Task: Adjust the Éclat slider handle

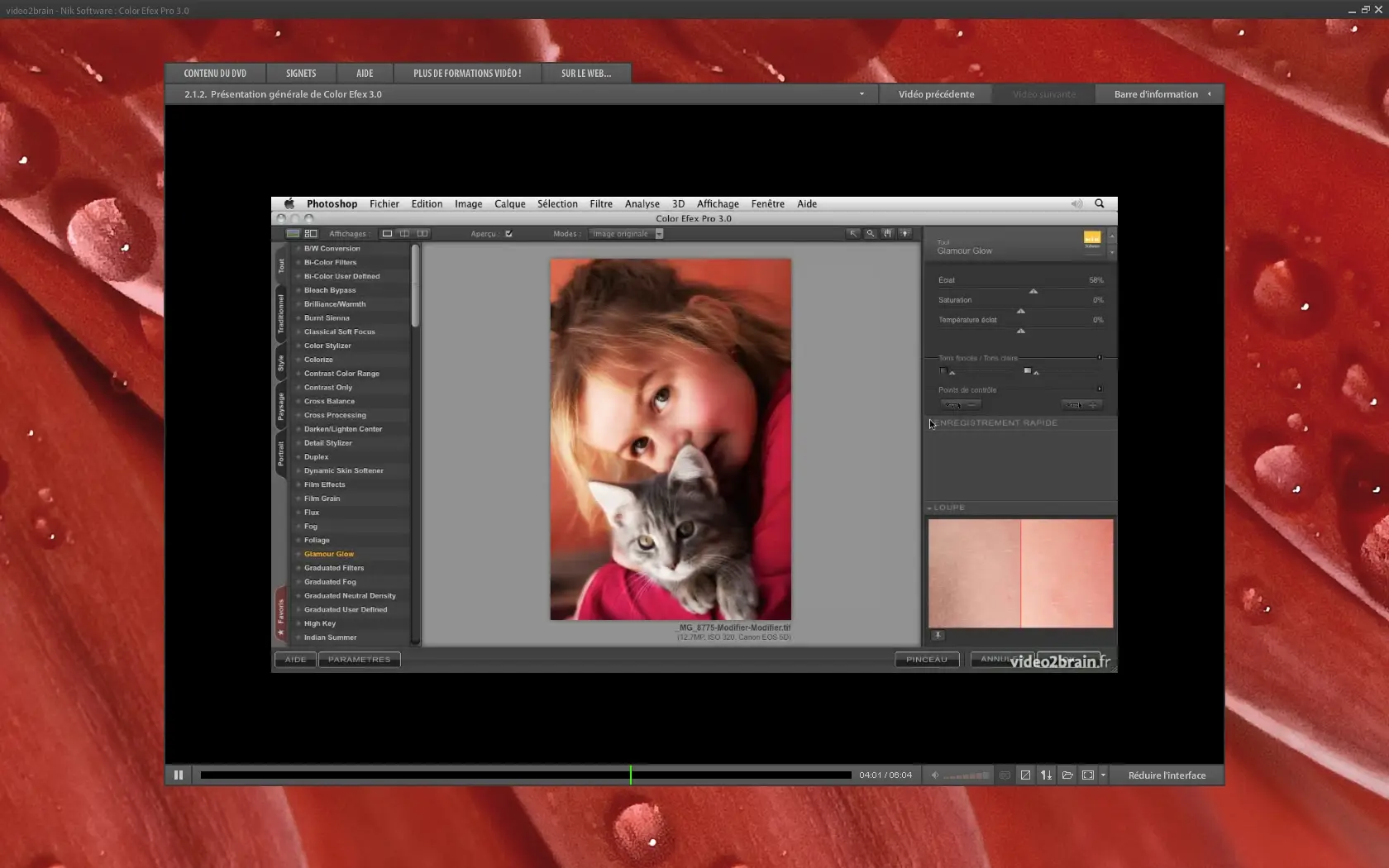Action: [x=1033, y=291]
